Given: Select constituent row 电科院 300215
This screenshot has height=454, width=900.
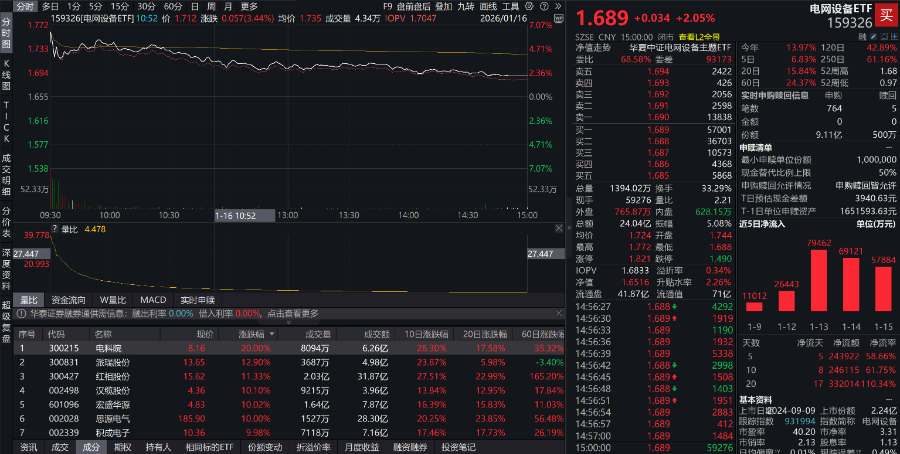Looking at the screenshot, I should (x=289, y=348).
